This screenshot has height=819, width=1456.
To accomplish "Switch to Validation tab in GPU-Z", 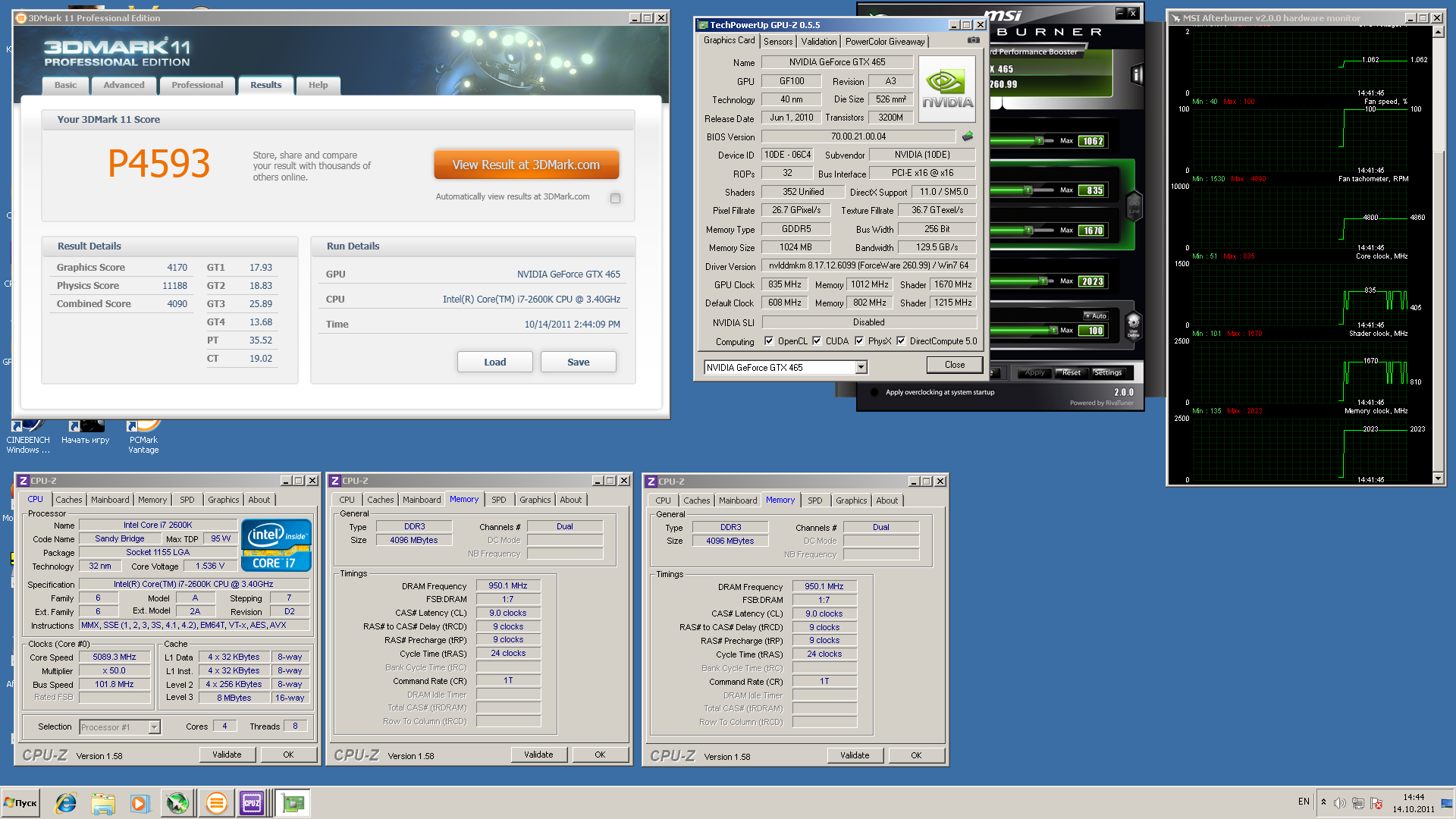I will 819,42.
